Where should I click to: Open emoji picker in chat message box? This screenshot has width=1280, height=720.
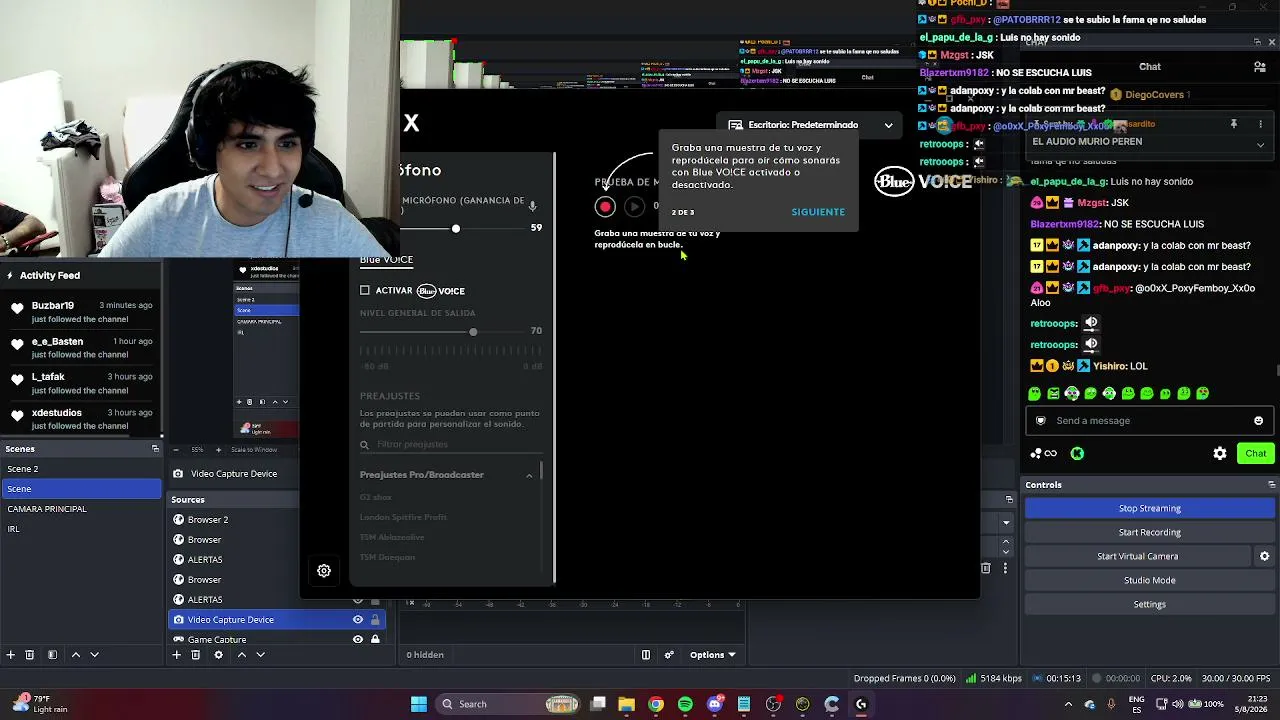click(1258, 421)
